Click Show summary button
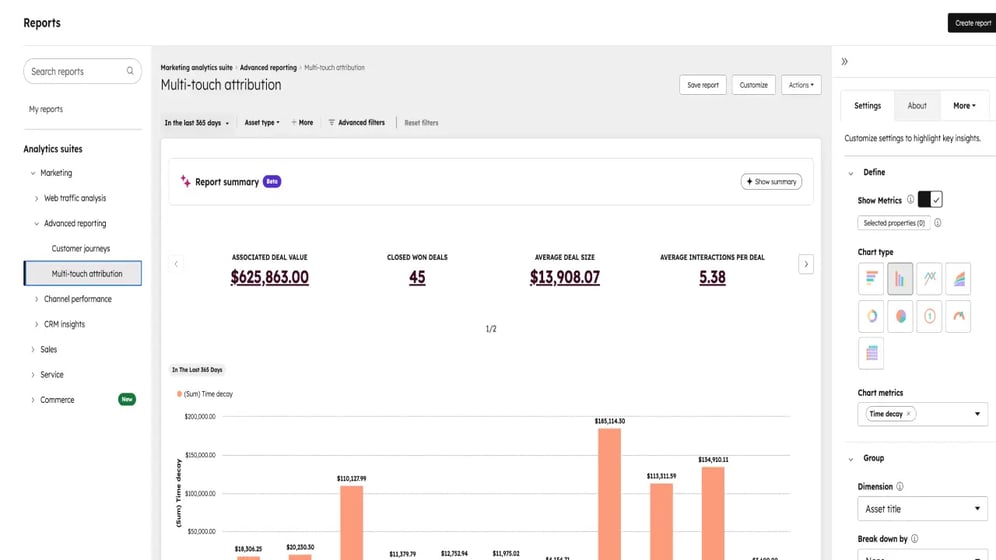The width and height of the screenshot is (996, 560). coord(771,182)
